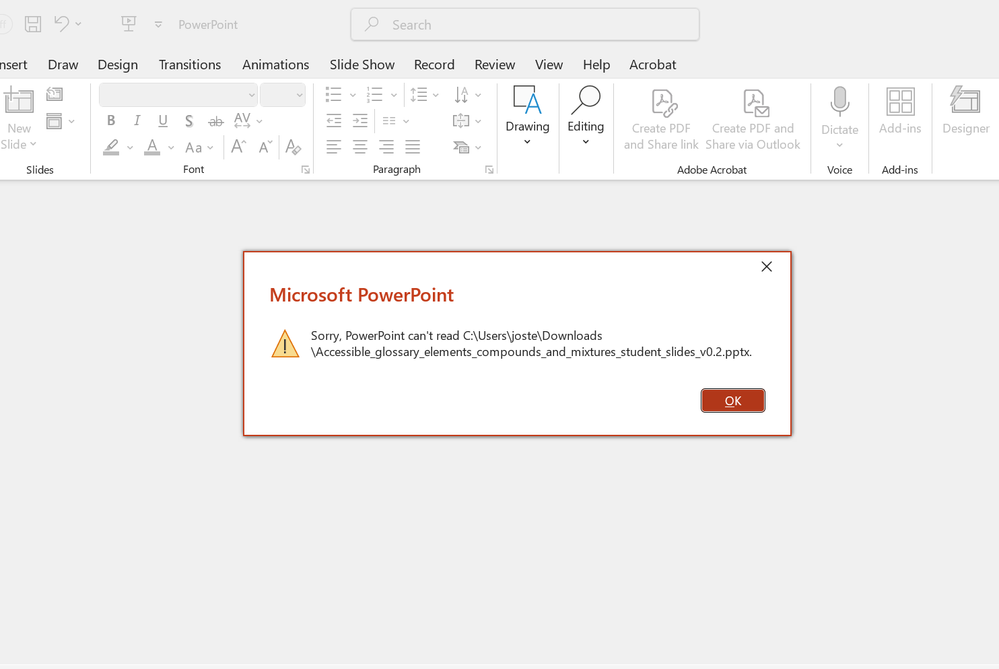Click the Text Direction icon
The image size is (999, 669).
click(461, 95)
